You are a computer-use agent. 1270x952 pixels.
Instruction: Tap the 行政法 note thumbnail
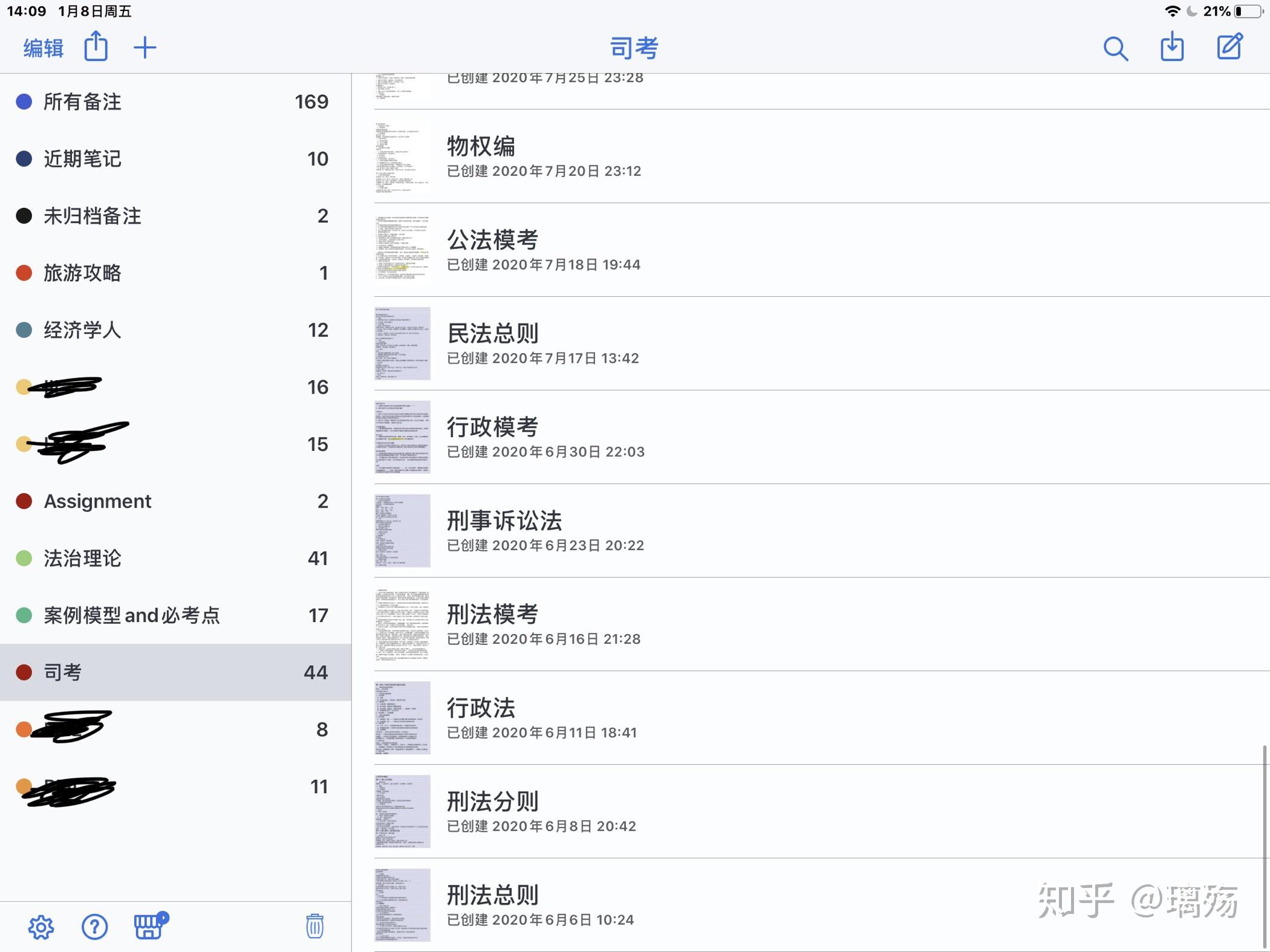(402, 717)
